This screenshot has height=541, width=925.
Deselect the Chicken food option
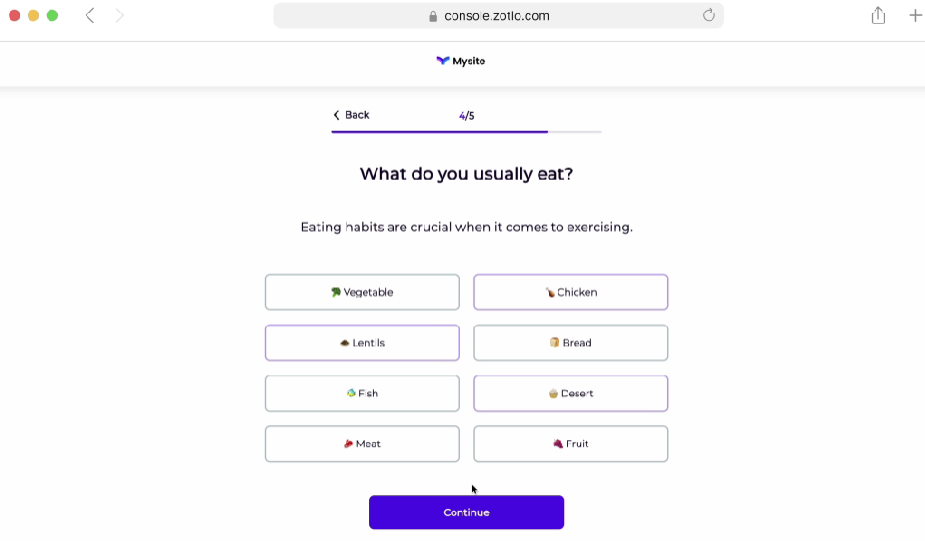pyautogui.click(x=570, y=292)
